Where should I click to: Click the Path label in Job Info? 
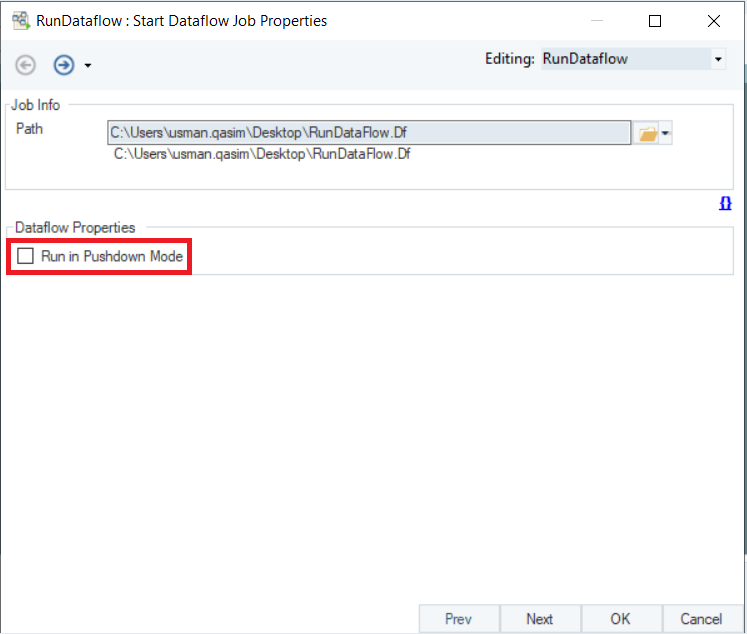pos(30,128)
